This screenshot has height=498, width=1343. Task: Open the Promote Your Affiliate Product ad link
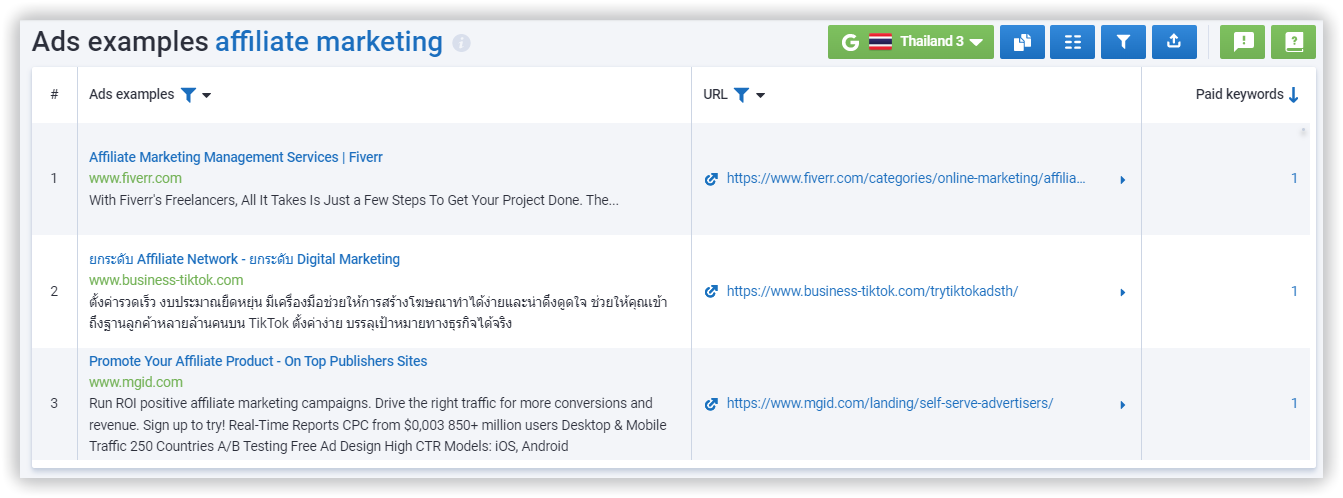(x=257, y=361)
